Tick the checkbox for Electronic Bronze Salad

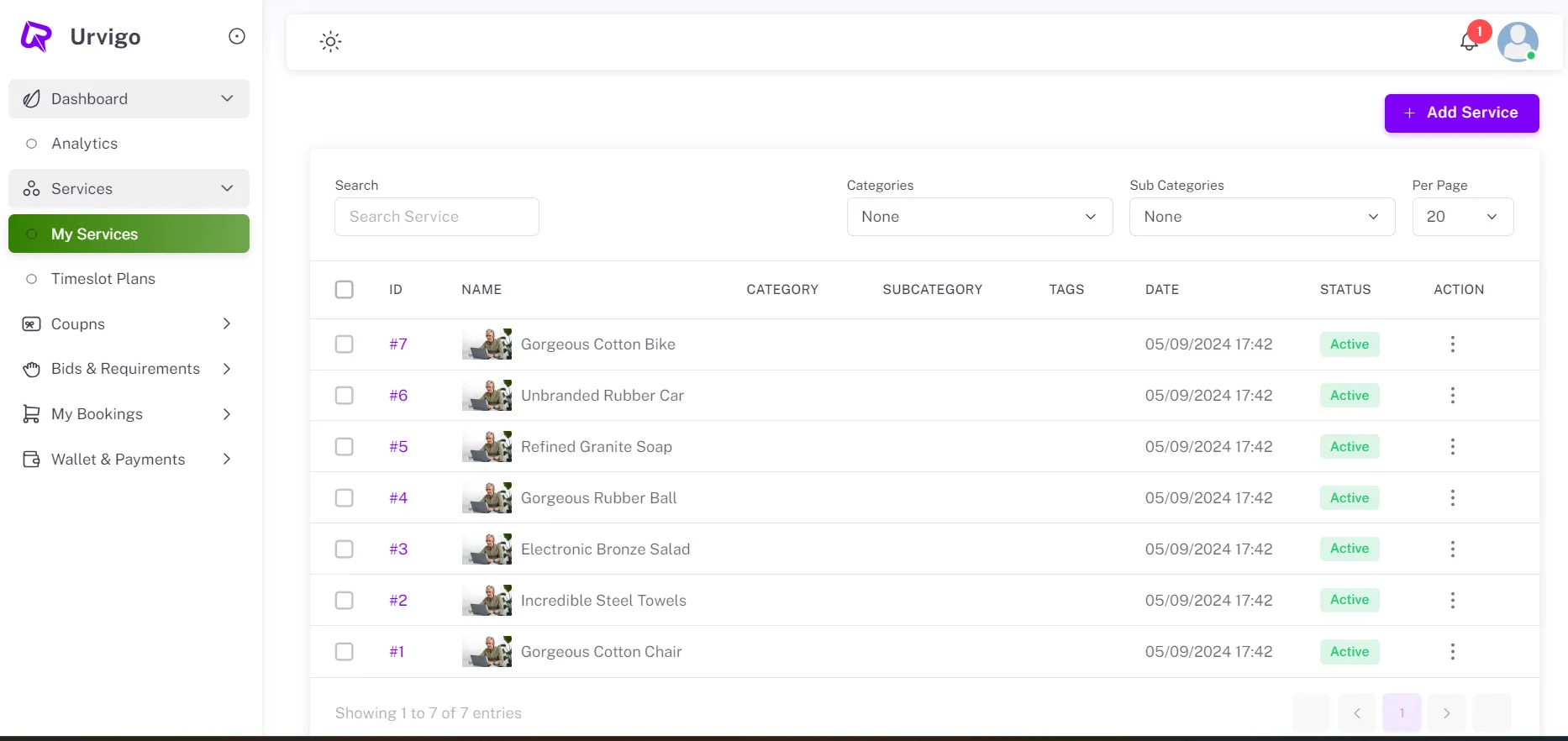[345, 549]
